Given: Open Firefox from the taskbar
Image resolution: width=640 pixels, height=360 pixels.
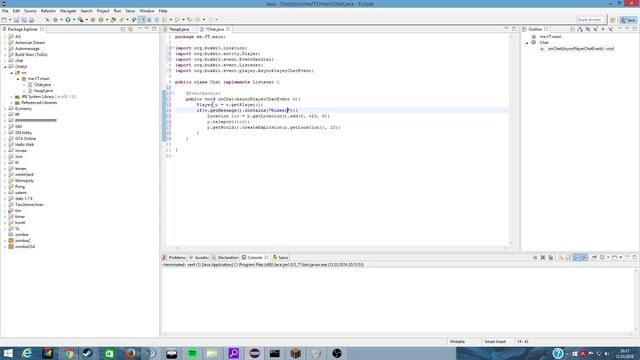Looking at the screenshot, I should click(x=130, y=353).
